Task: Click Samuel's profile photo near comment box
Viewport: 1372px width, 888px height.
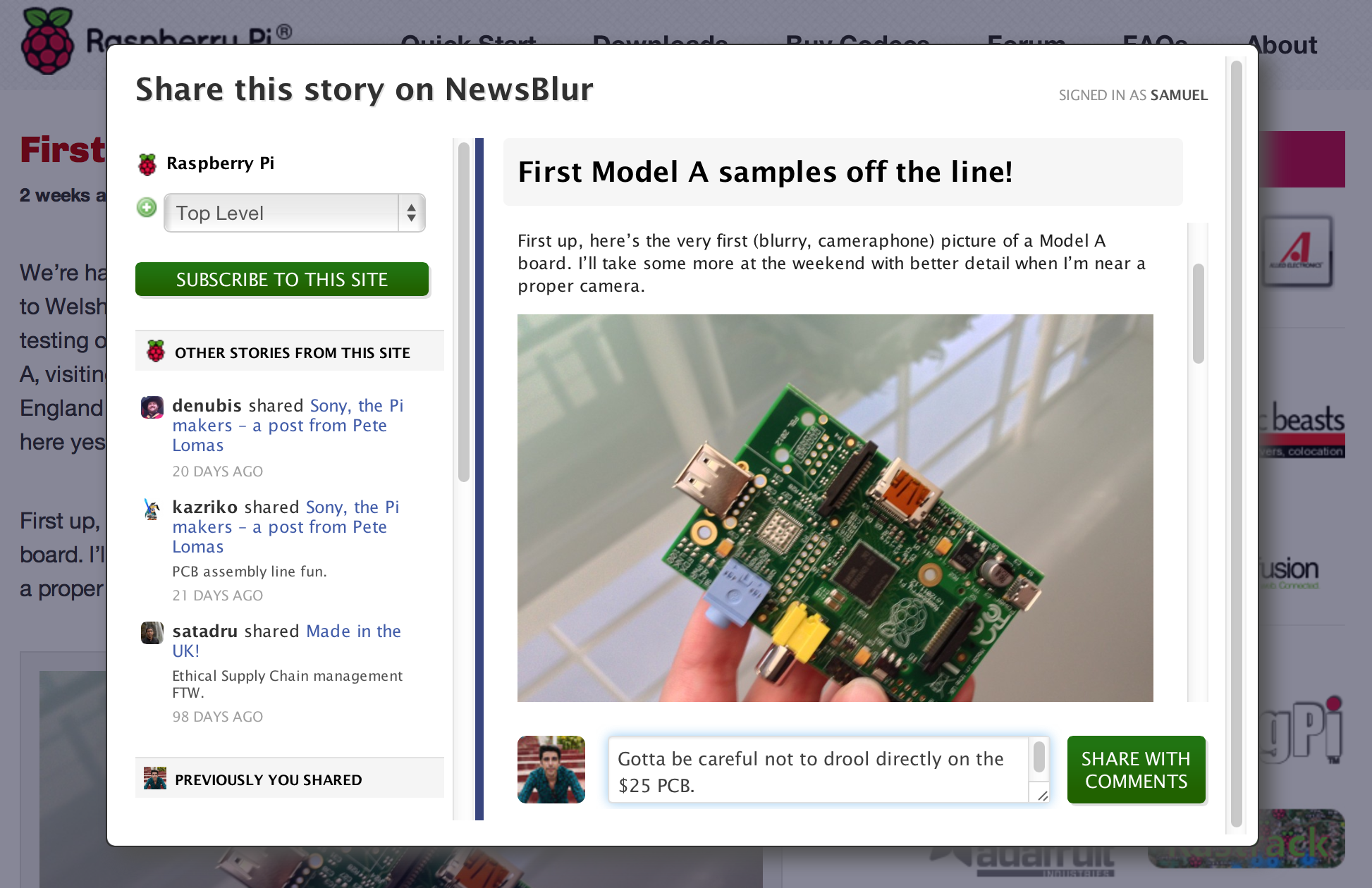Action: (x=551, y=770)
